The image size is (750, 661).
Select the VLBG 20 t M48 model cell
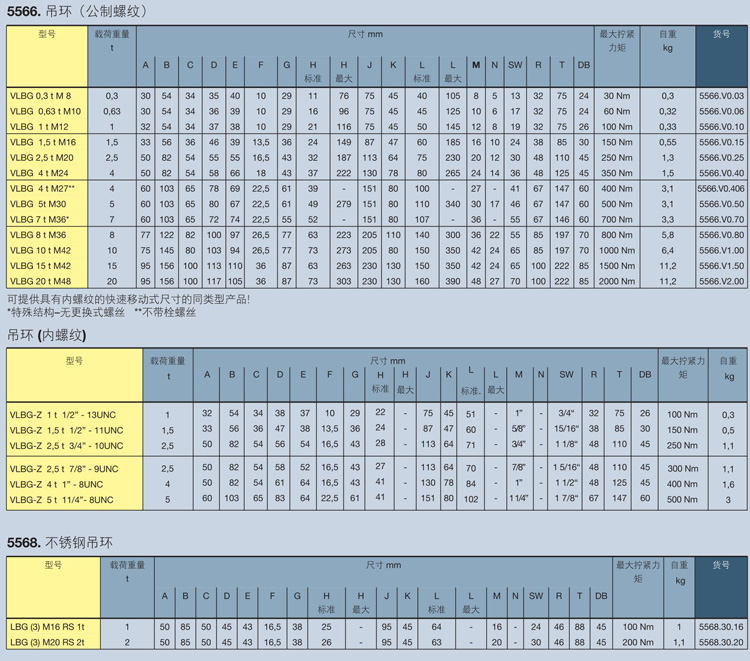[x=40, y=281]
